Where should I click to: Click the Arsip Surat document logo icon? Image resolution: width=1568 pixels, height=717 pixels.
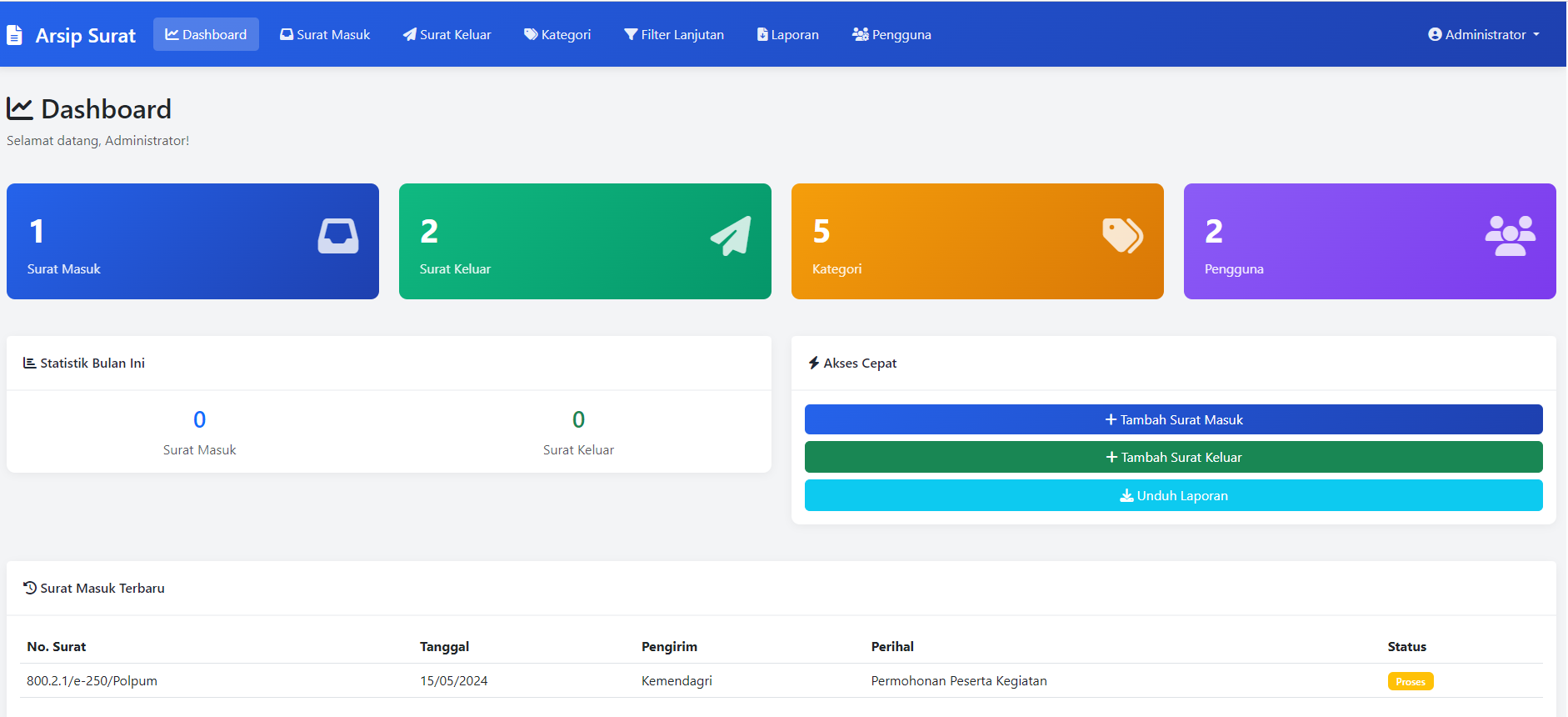14,35
